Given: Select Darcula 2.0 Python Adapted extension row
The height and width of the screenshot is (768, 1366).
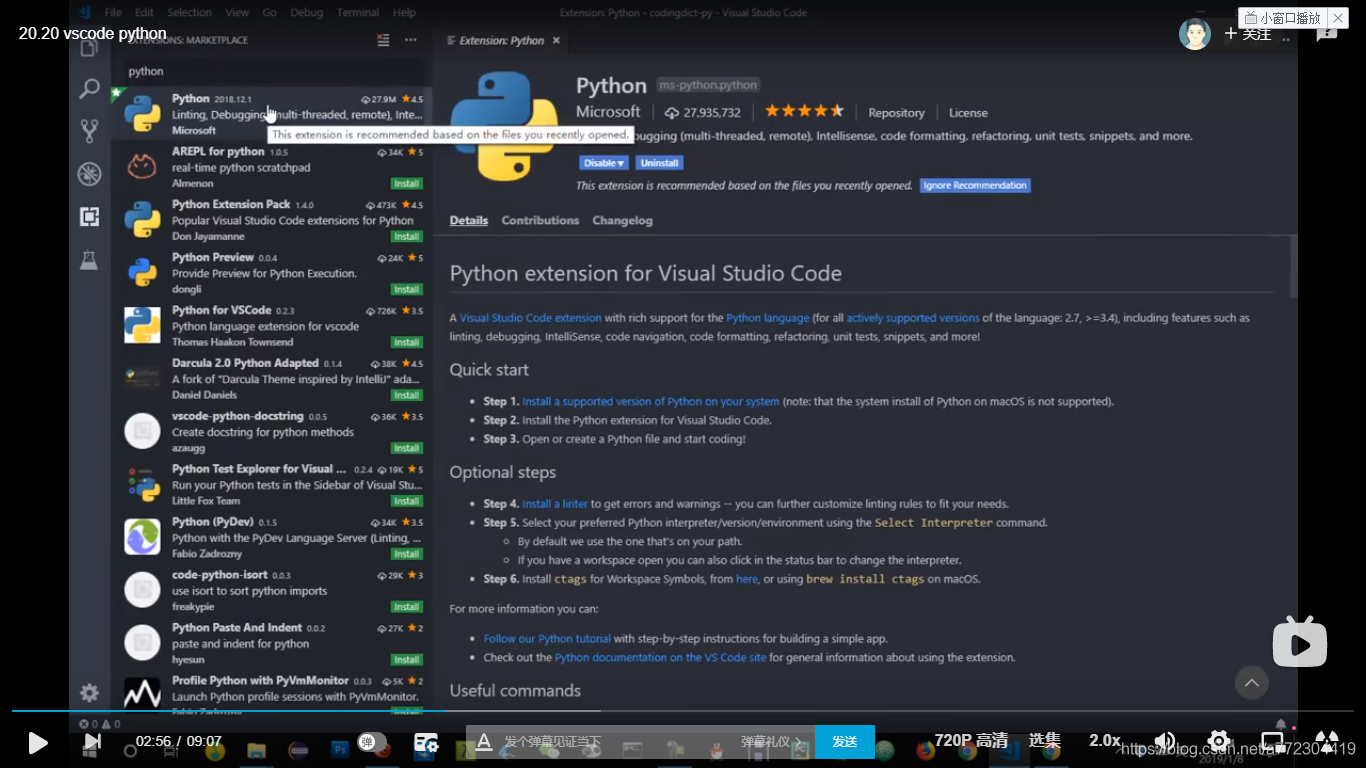Looking at the screenshot, I should (x=271, y=379).
